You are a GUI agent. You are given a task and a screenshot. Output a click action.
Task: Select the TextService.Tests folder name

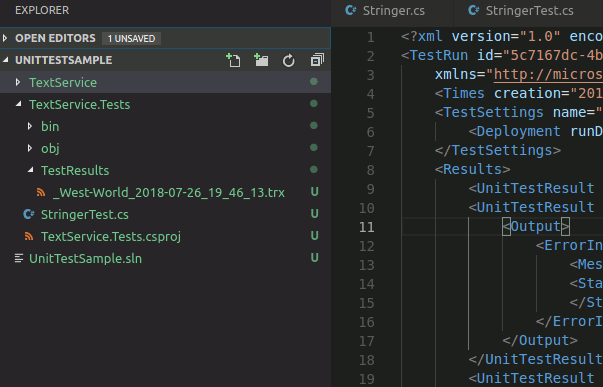tap(80, 104)
